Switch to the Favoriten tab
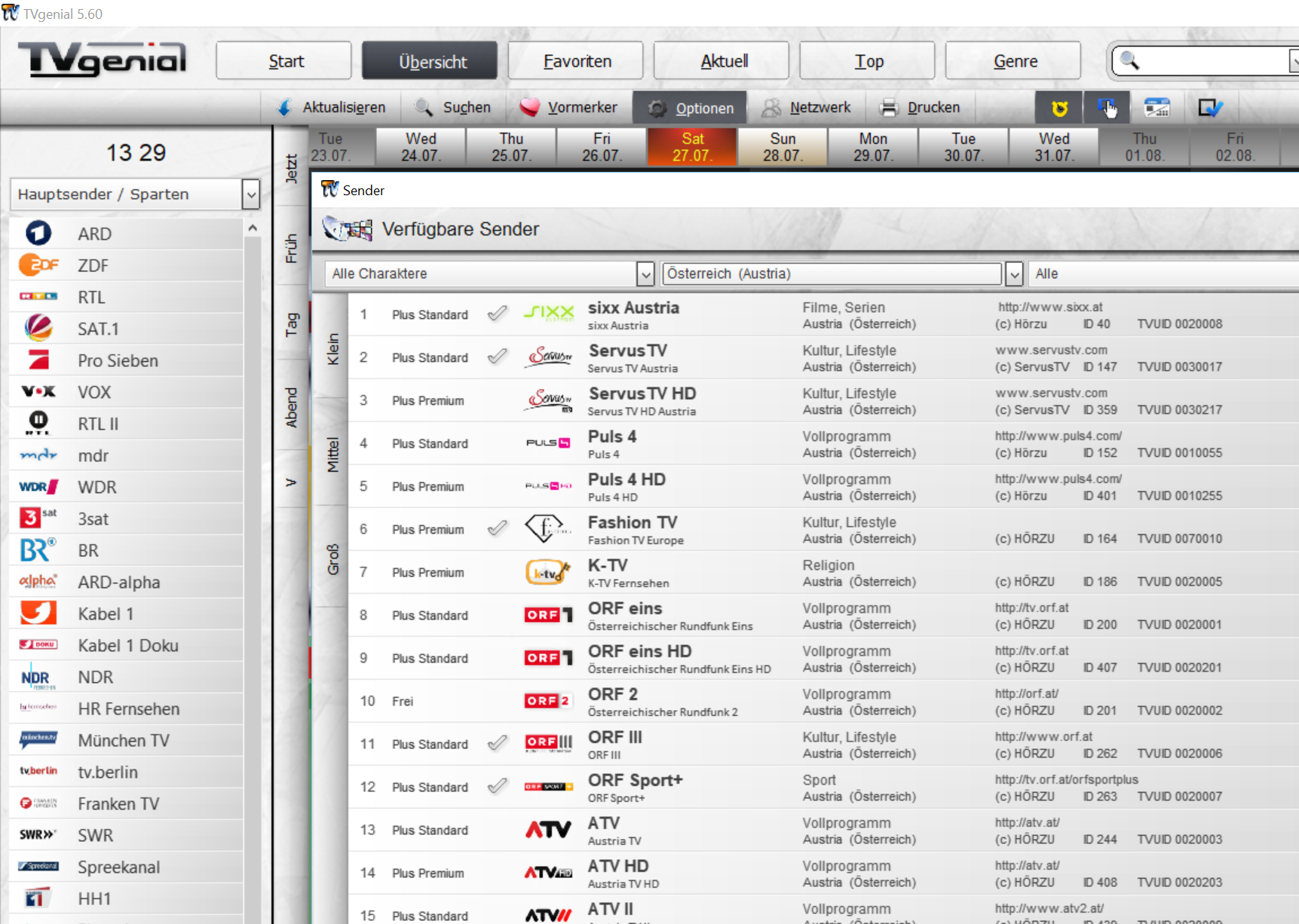1299x924 pixels. point(576,61)
